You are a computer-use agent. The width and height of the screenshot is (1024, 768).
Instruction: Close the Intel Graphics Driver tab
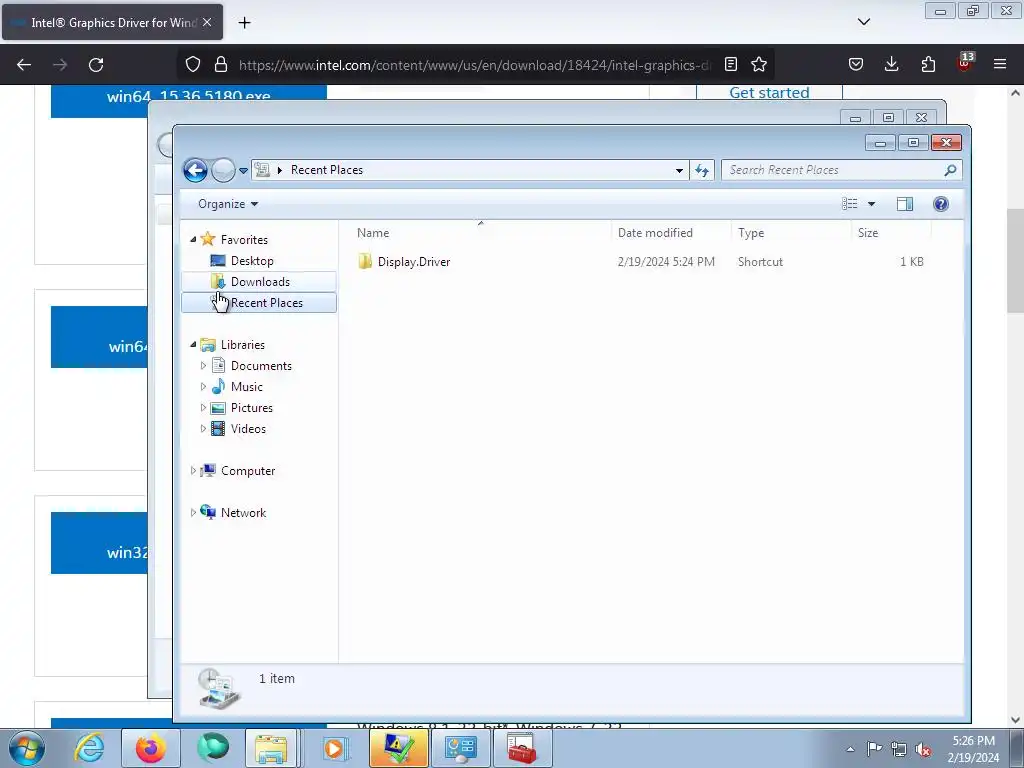[207, 22]
